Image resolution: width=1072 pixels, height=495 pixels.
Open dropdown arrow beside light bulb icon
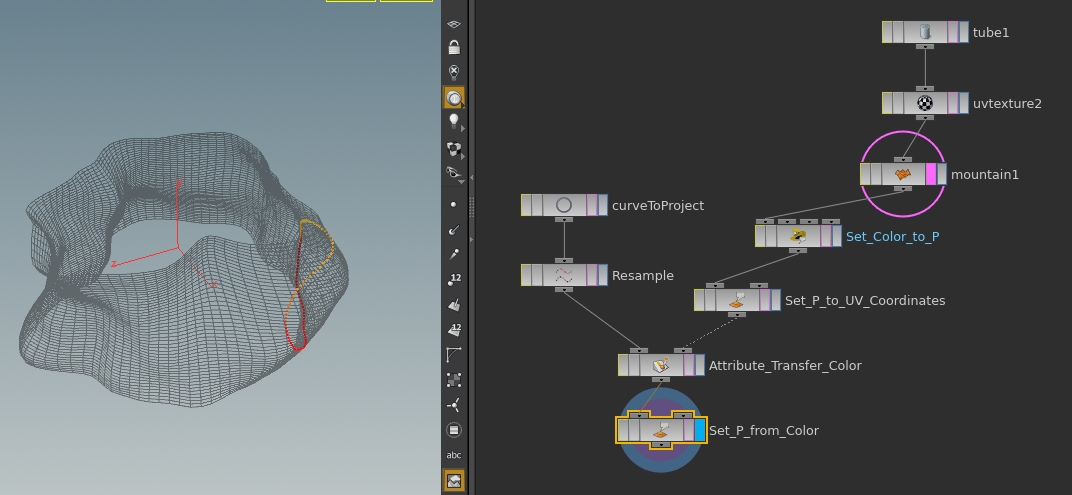tap(463, 128)
